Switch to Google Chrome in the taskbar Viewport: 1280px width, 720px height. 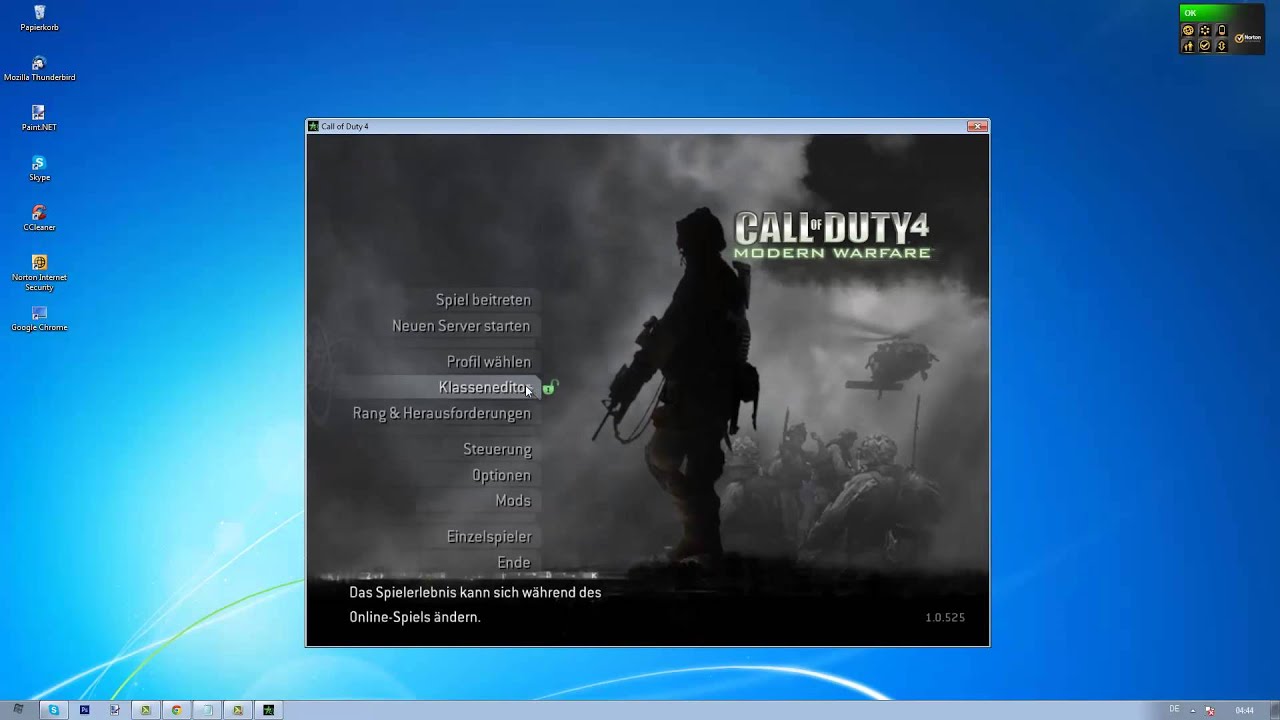[x=176, y=710]
